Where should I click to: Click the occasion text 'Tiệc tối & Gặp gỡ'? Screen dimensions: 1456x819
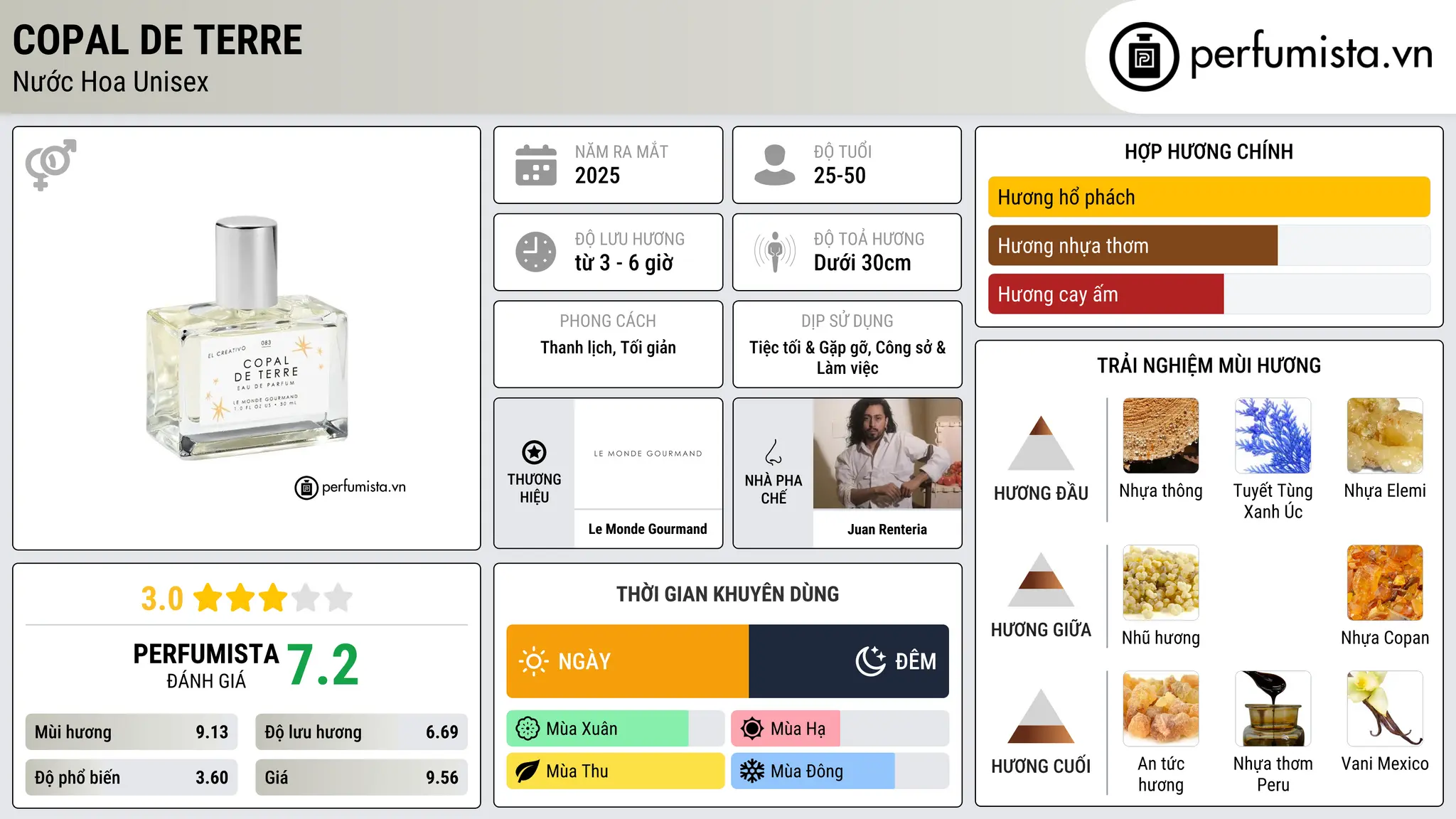(810, 348)
